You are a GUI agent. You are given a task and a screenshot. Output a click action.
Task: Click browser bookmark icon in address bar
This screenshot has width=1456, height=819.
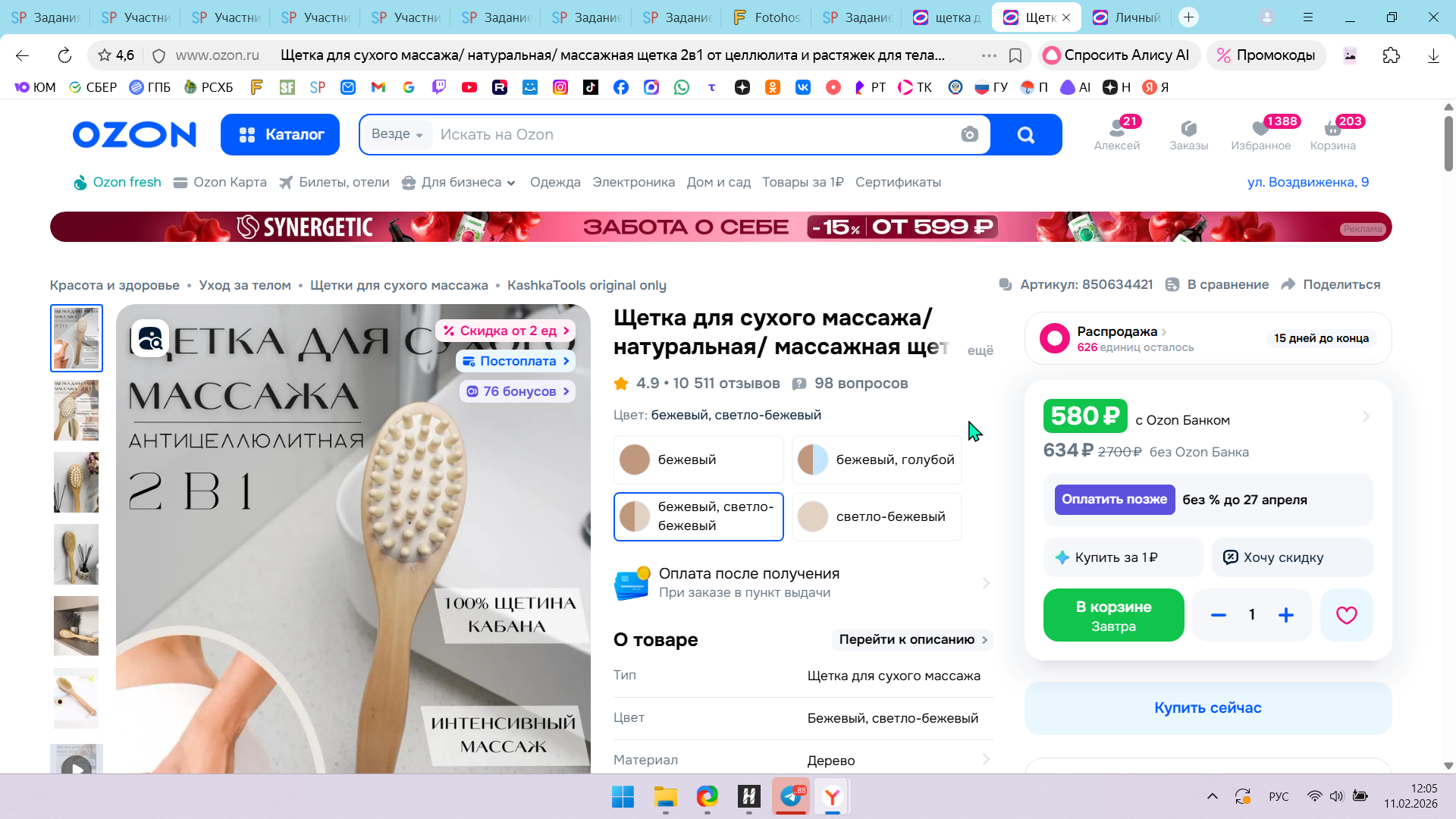click(x=1015, y=55)
